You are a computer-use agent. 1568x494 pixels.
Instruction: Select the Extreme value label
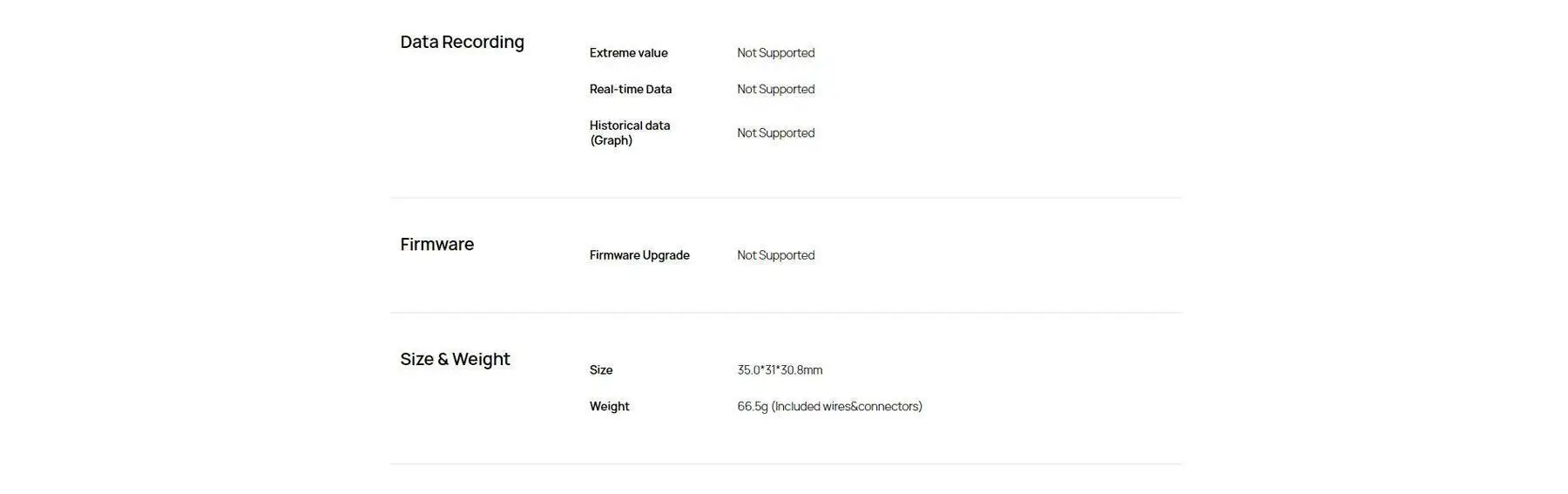click(x=628, y=53)
